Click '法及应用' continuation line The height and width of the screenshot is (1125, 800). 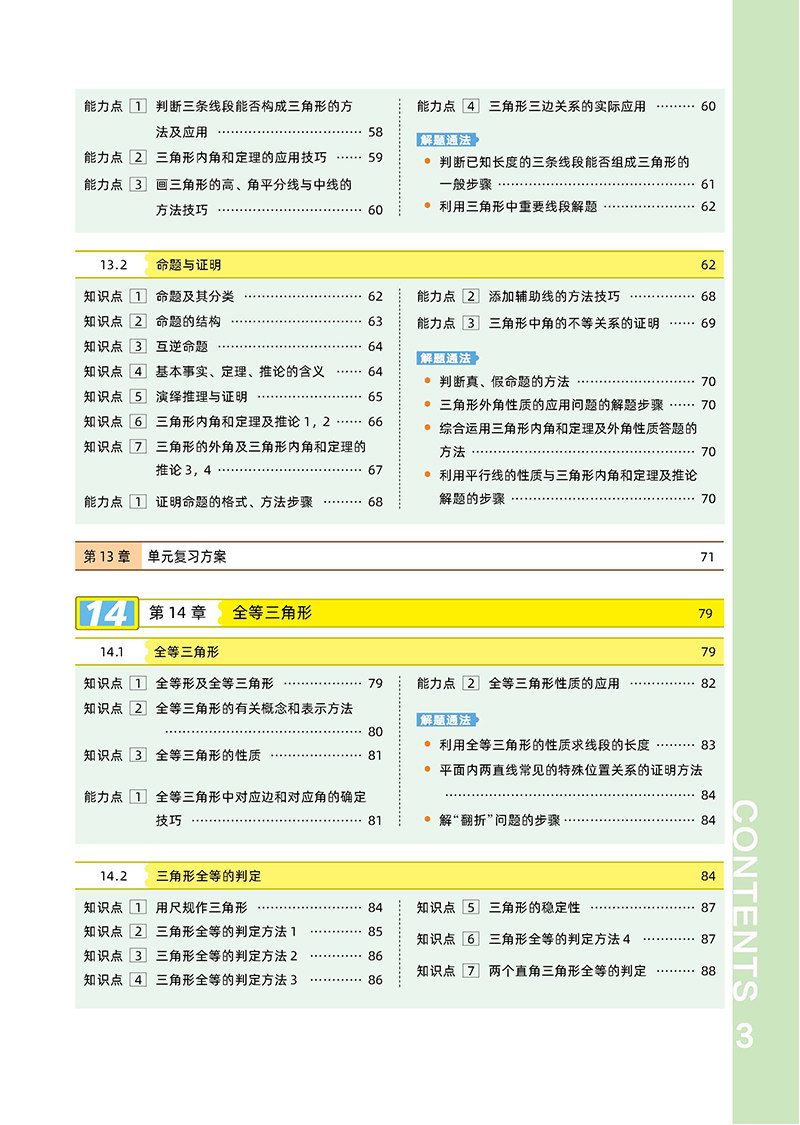click(x=182, y=133)
